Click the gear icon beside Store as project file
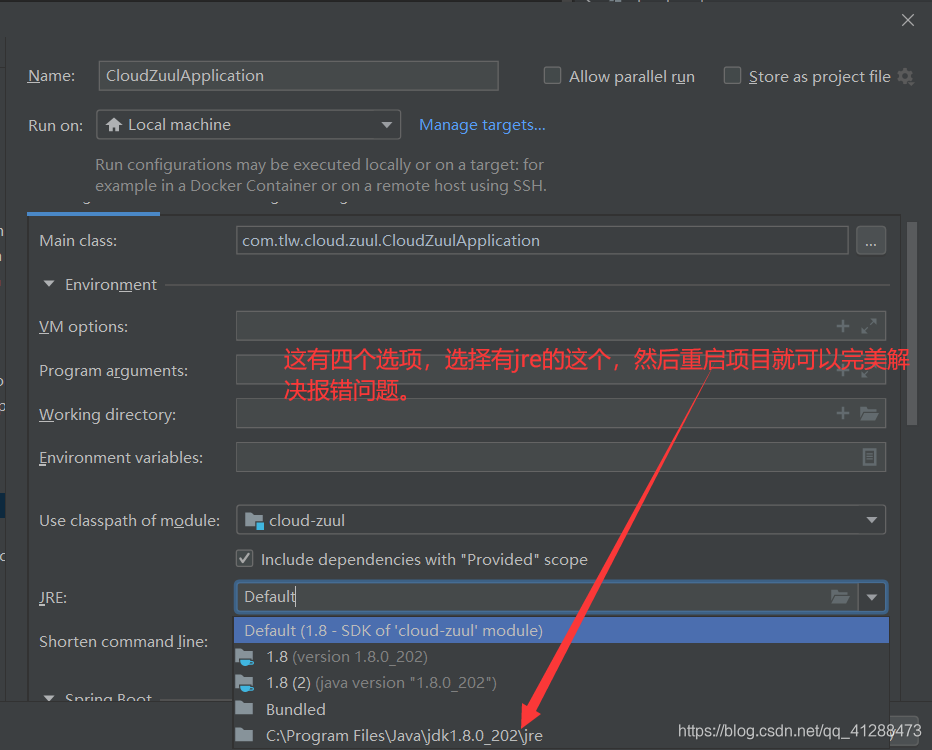Image resolution: width=932 pixels, height=750 pixels. click(906, 77)
